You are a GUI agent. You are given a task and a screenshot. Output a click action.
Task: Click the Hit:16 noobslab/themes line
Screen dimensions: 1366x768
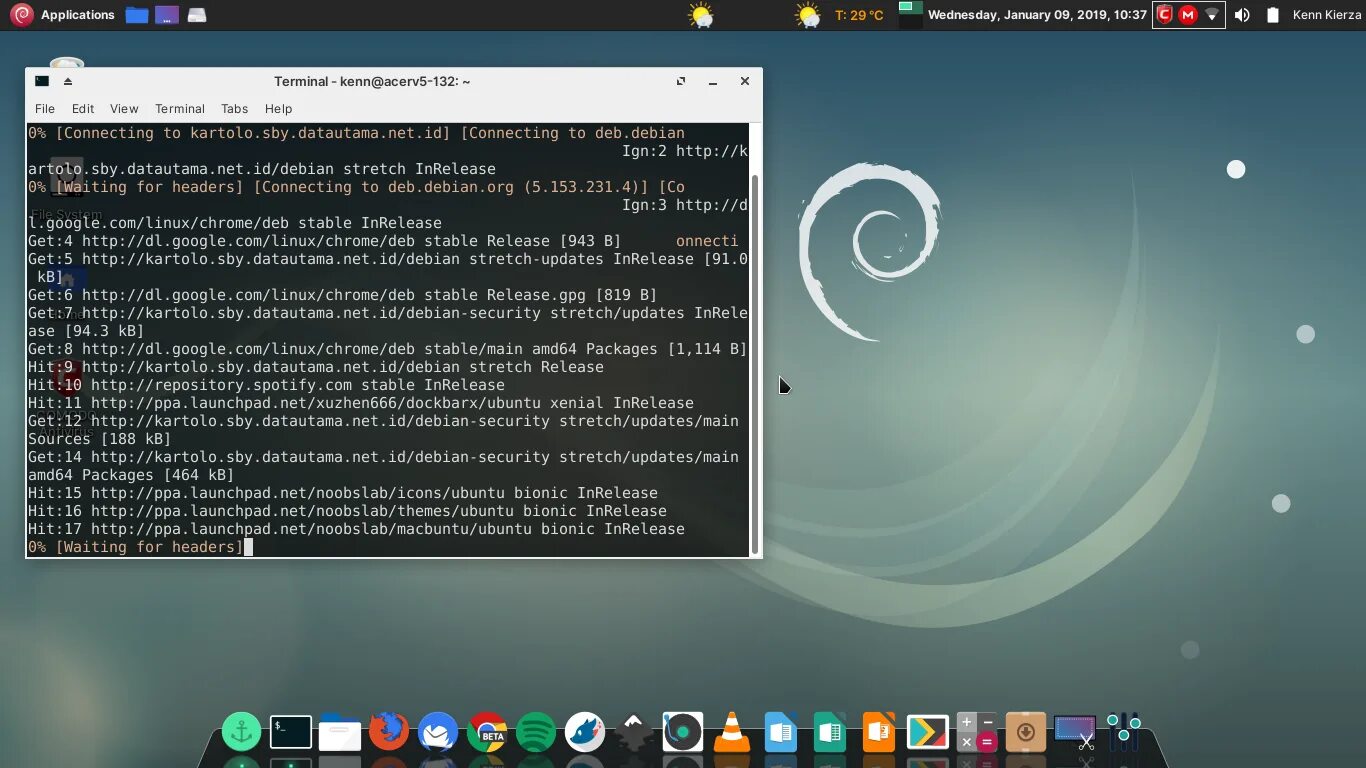pos(347,511)
